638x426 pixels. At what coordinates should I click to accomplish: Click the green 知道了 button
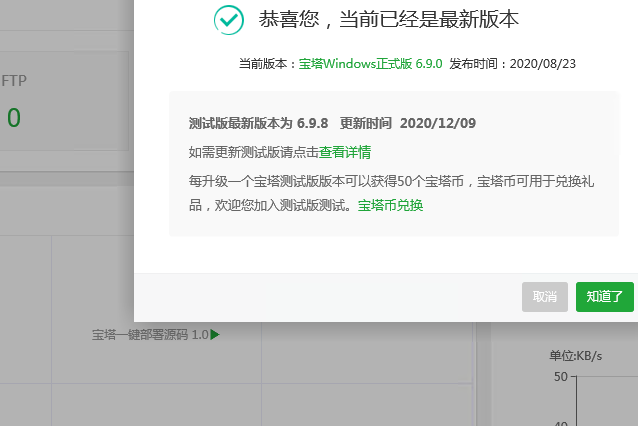(605, 297)
